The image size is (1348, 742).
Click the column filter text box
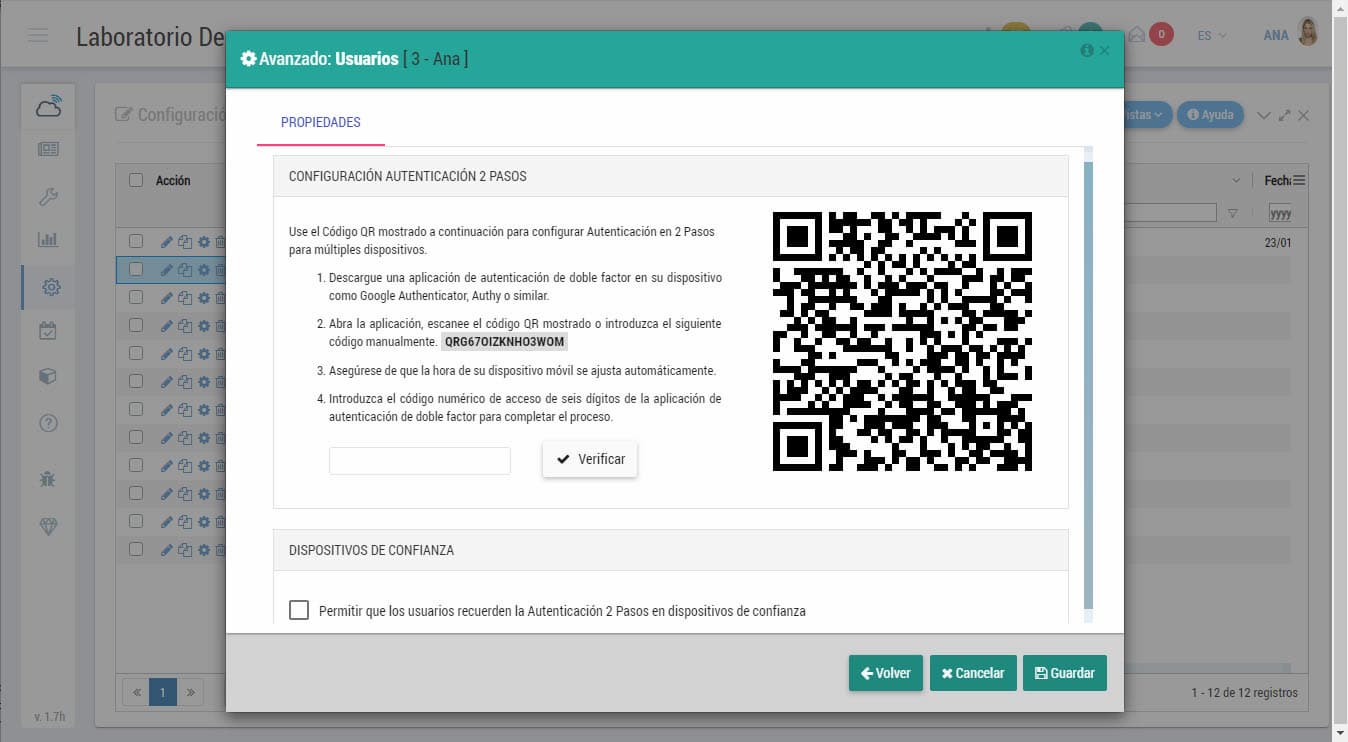click(x=1170, y=213)
